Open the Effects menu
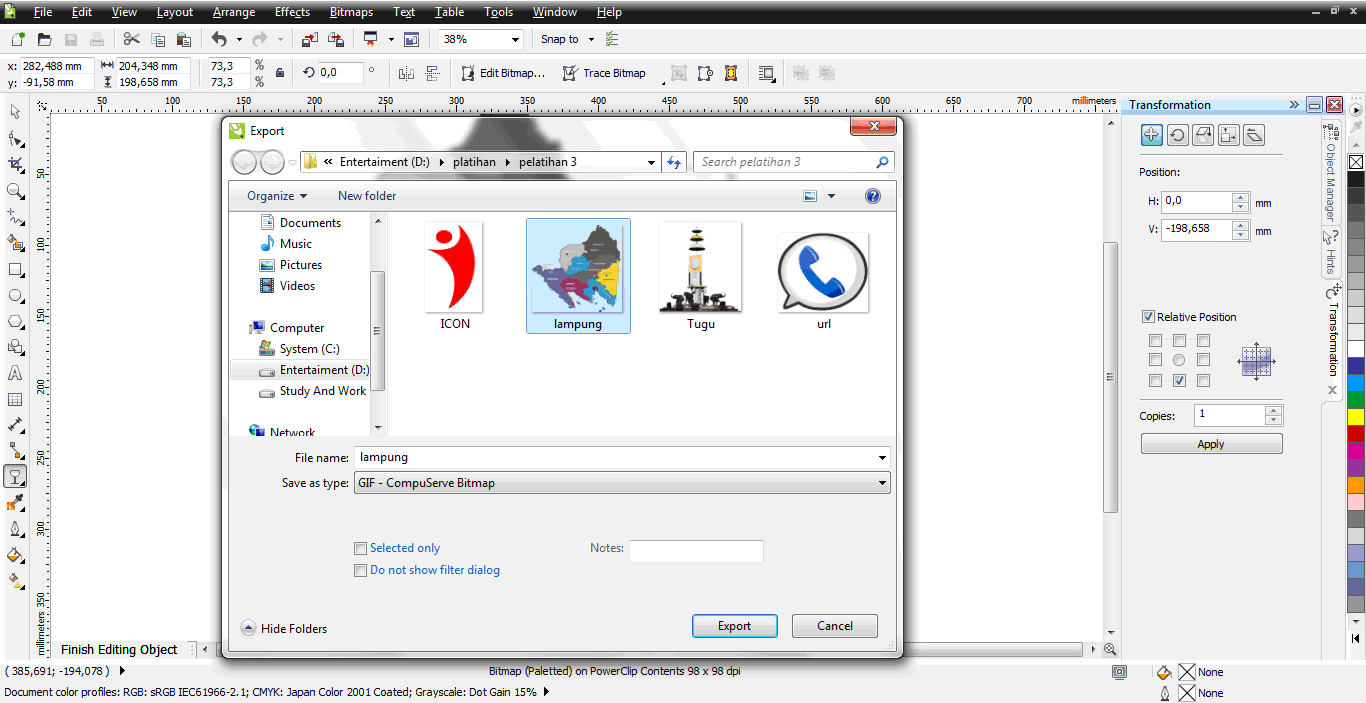 (x=292, y=12)
